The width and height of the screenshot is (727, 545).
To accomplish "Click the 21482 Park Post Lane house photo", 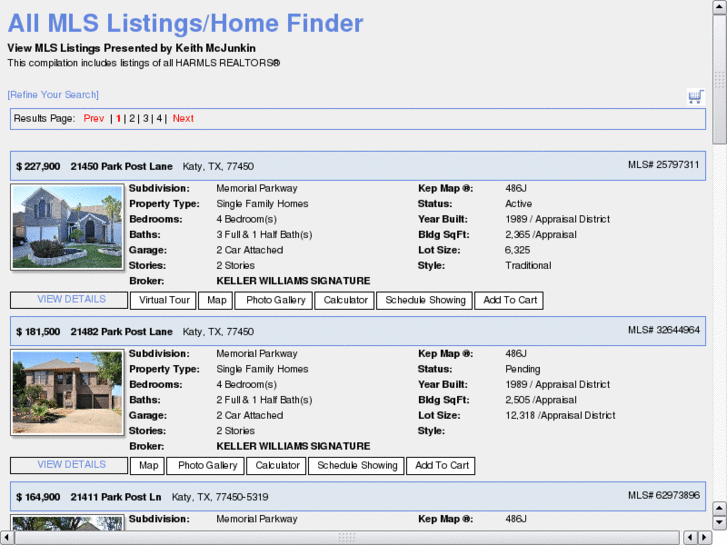I will click(67, 392).
